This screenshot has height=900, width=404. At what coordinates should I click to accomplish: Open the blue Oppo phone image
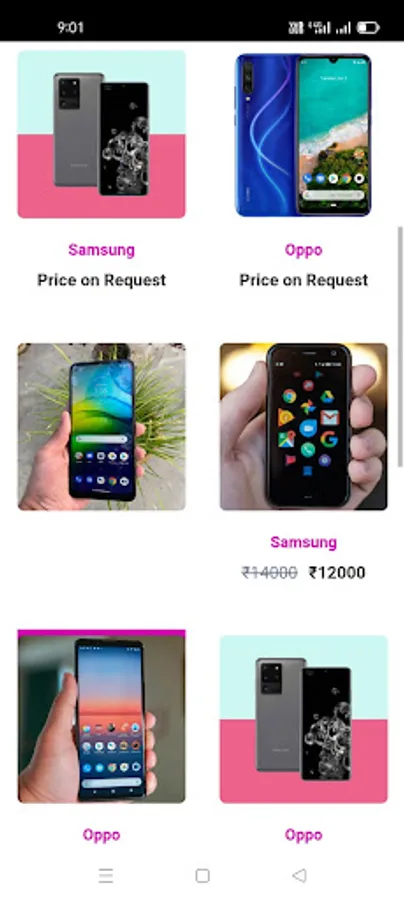(x=303, y=134)
